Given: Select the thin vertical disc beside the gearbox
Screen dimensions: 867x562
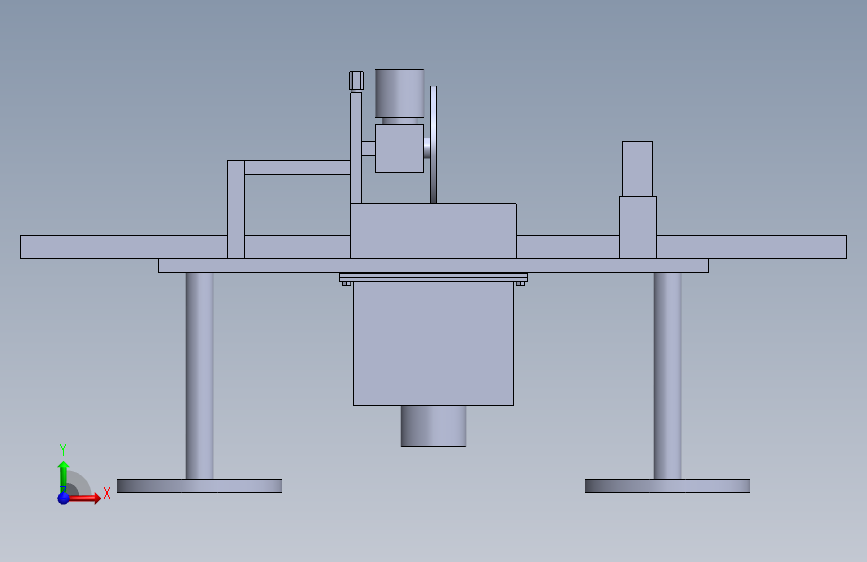Looking at the screenshot, I should pos(434,145).
